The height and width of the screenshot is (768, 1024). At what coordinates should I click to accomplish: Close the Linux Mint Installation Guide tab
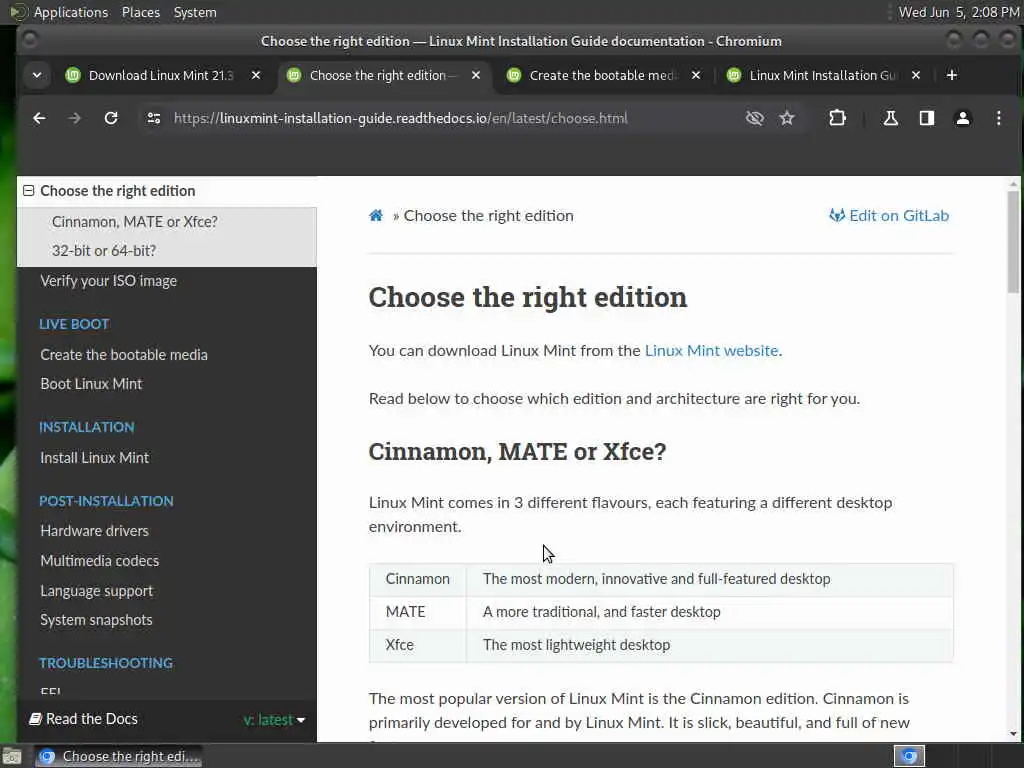point(916,75)
